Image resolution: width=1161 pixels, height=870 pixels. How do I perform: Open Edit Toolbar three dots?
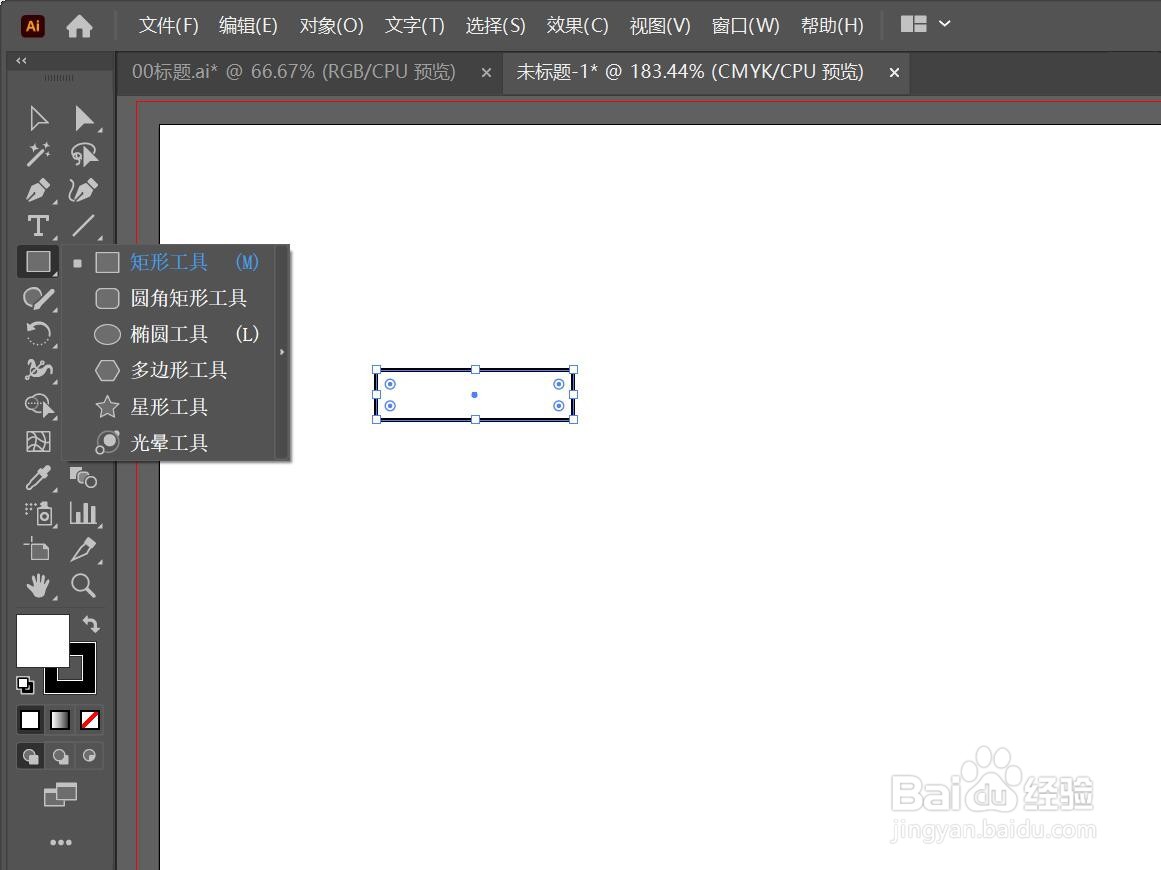tap(61, 842)
